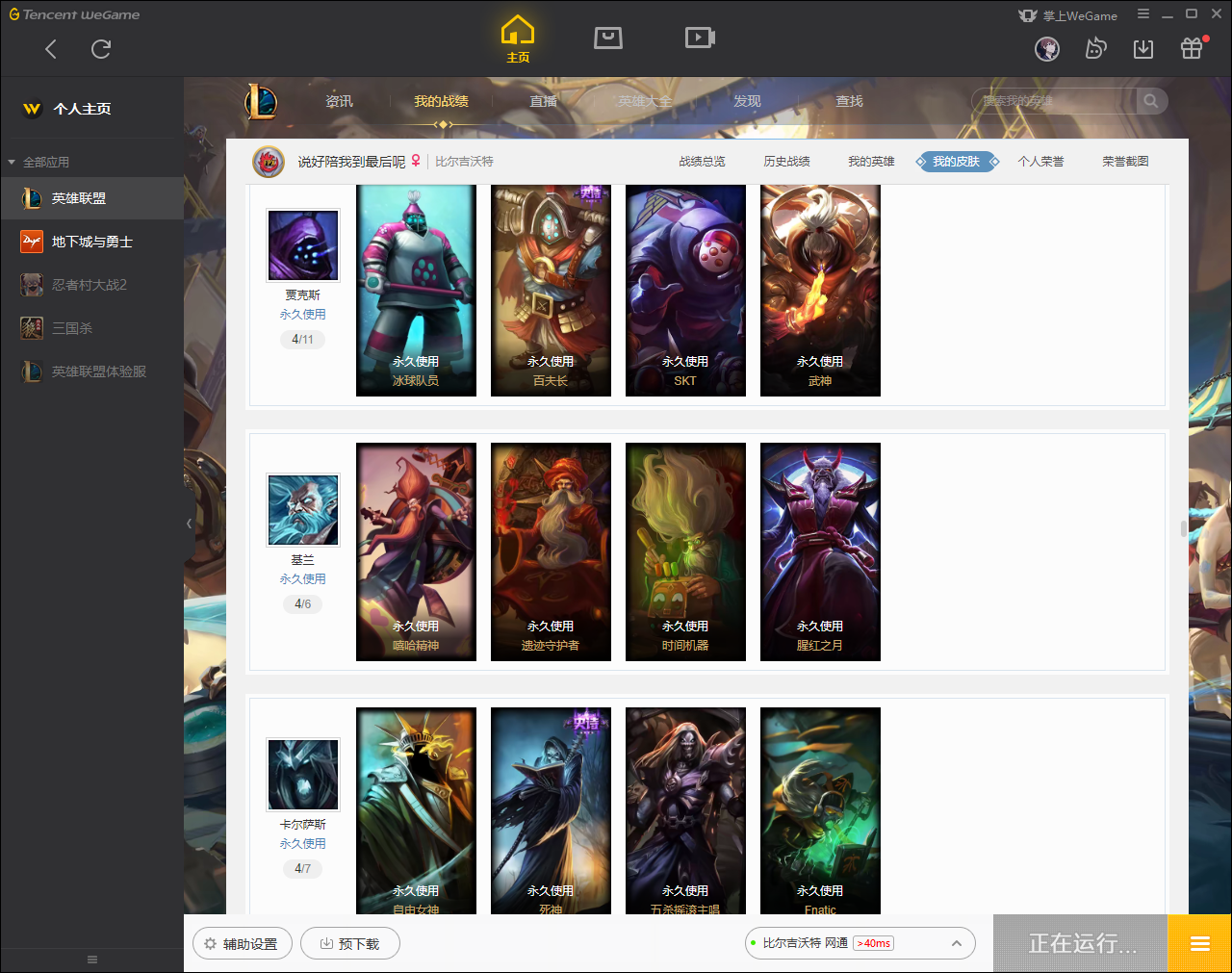Open the 直播 tab
1232x973 pixels.
(x=543, y=101)
